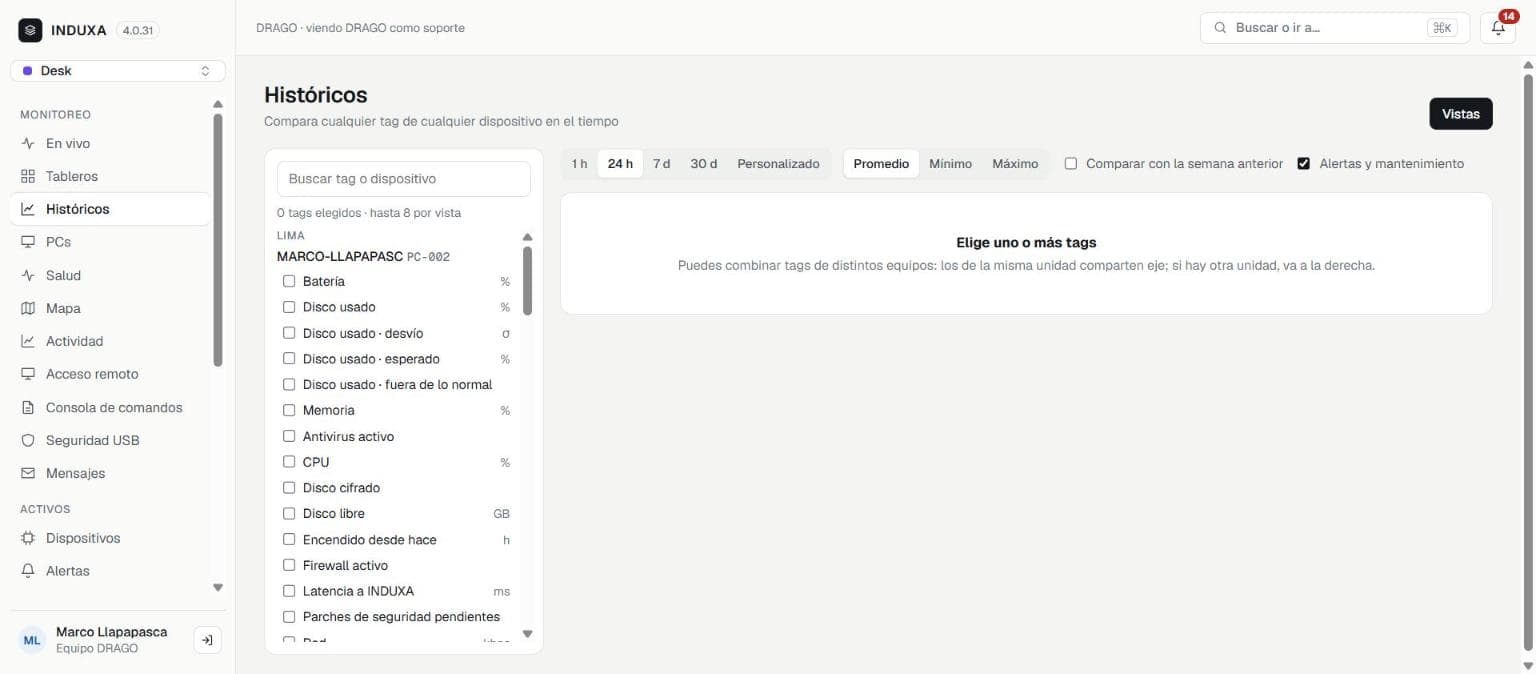1536x674 pixels.
Task: Enable Comparar con la semana anterior
Action: [x=1071, y=164]
